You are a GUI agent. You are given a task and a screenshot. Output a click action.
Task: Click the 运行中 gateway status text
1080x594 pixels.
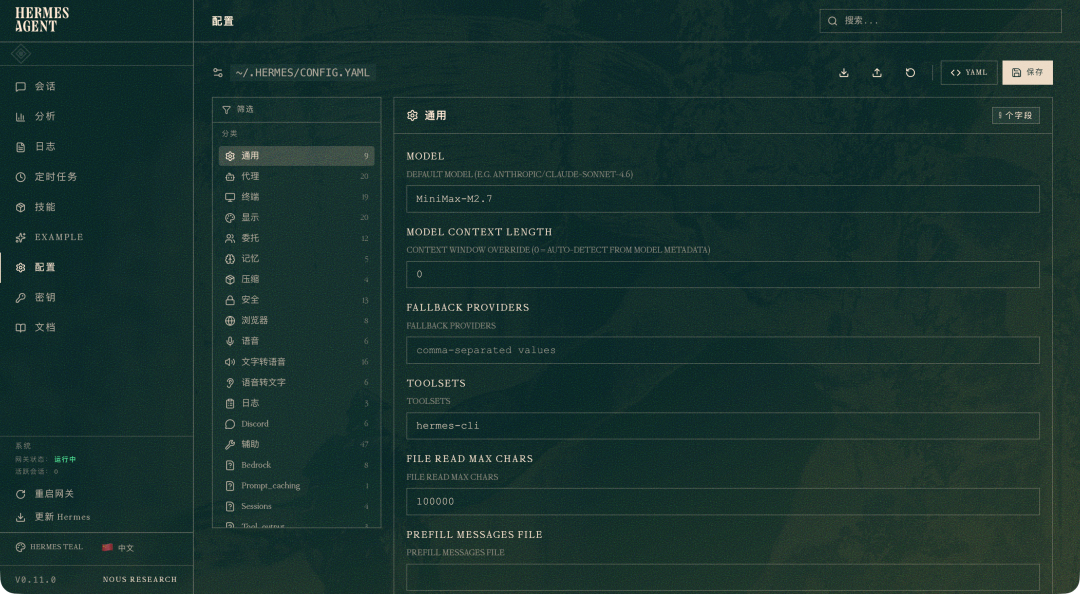pyautogui.click(x=65, y=460)
